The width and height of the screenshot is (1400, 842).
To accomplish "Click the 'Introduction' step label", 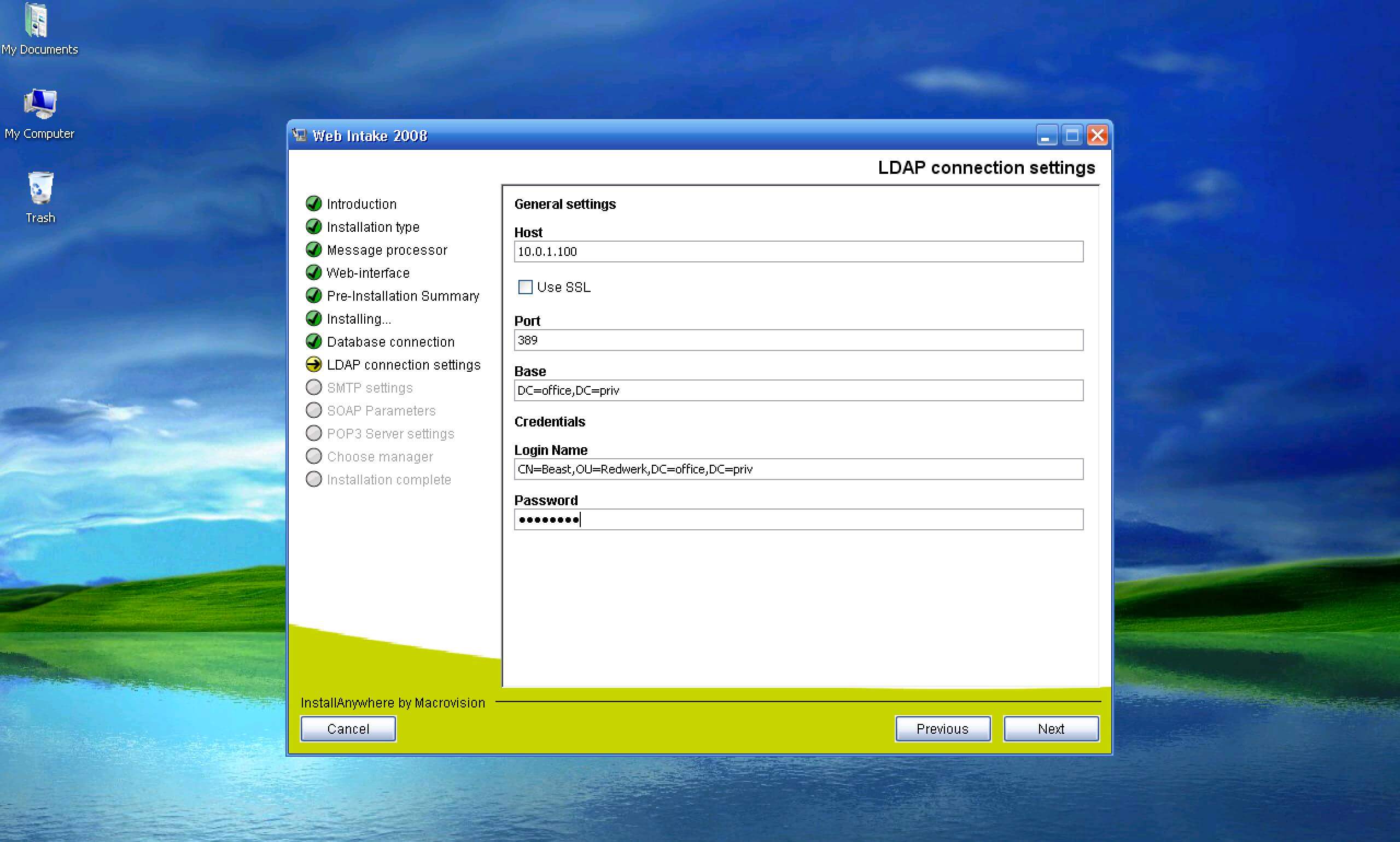I will (x=361, y=204).
